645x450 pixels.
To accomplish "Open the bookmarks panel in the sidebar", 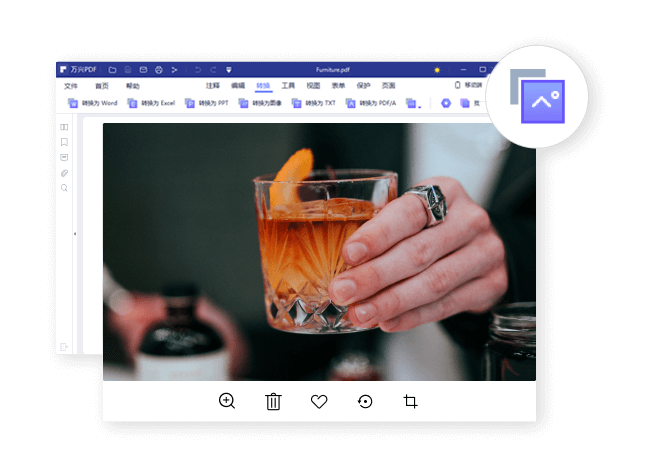I will click(x=64, y=142).
